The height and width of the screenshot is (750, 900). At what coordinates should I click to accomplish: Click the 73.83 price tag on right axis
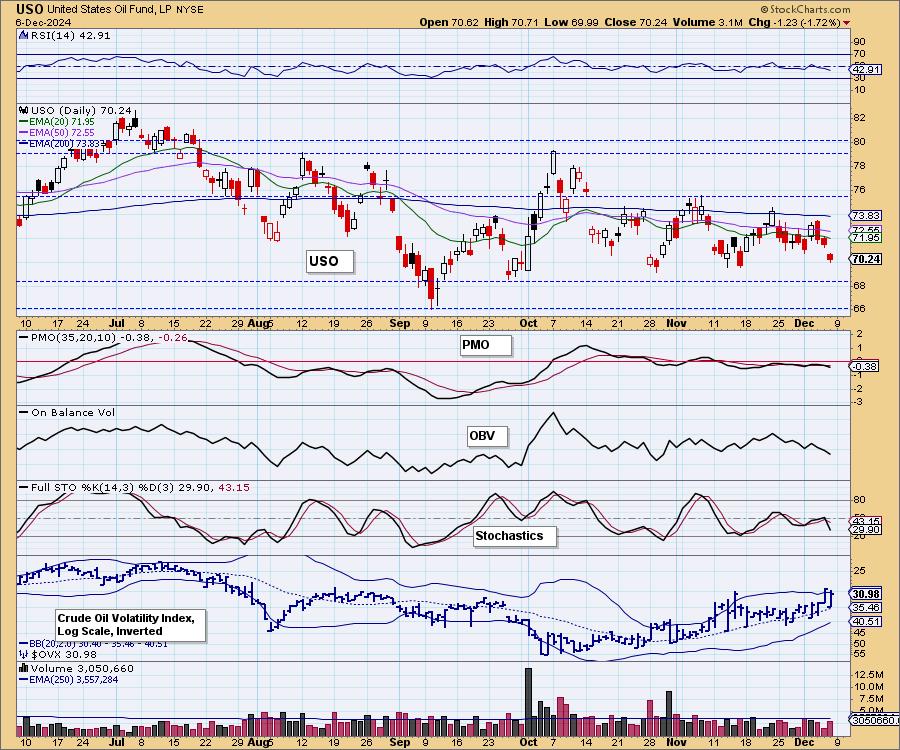coord(866,216)
